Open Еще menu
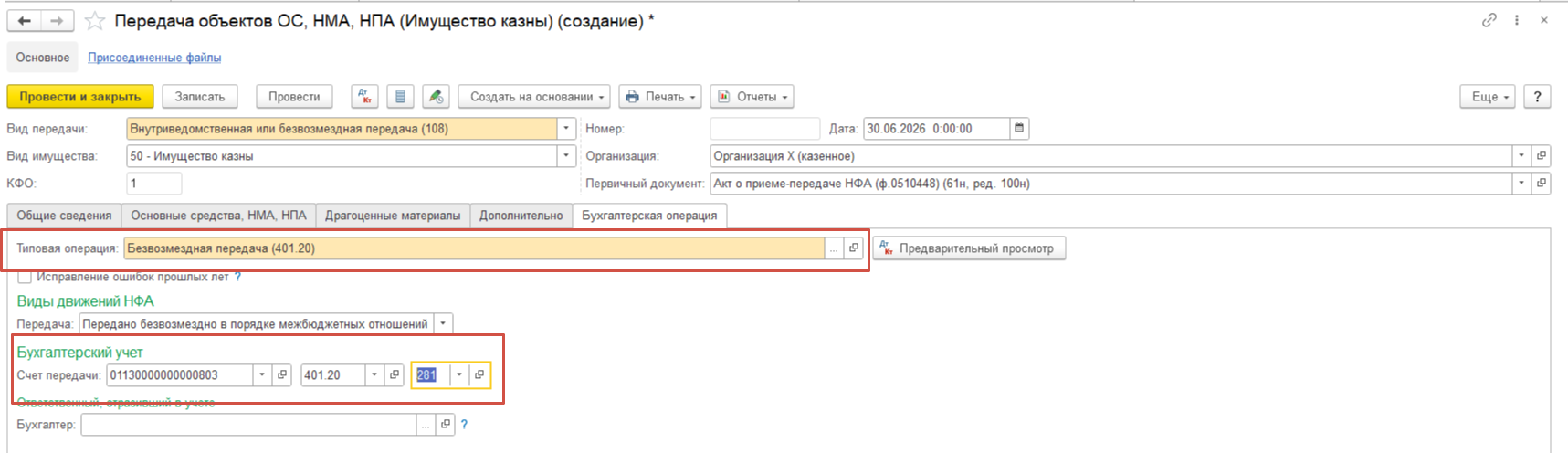The height and width of the screenshot is (453, 1568). (x=1488, y=97)
